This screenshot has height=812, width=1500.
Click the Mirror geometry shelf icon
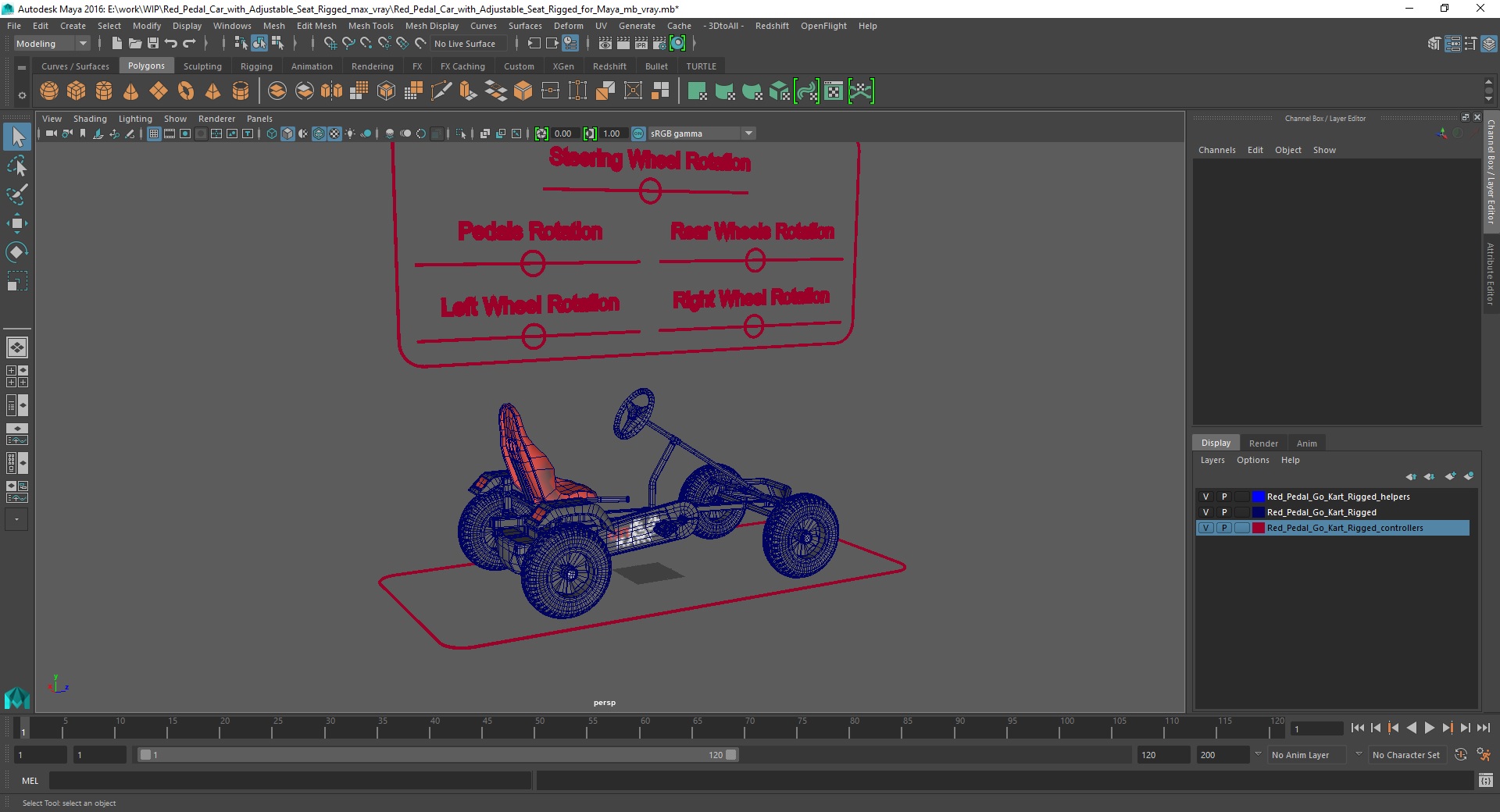pos(332,91)
